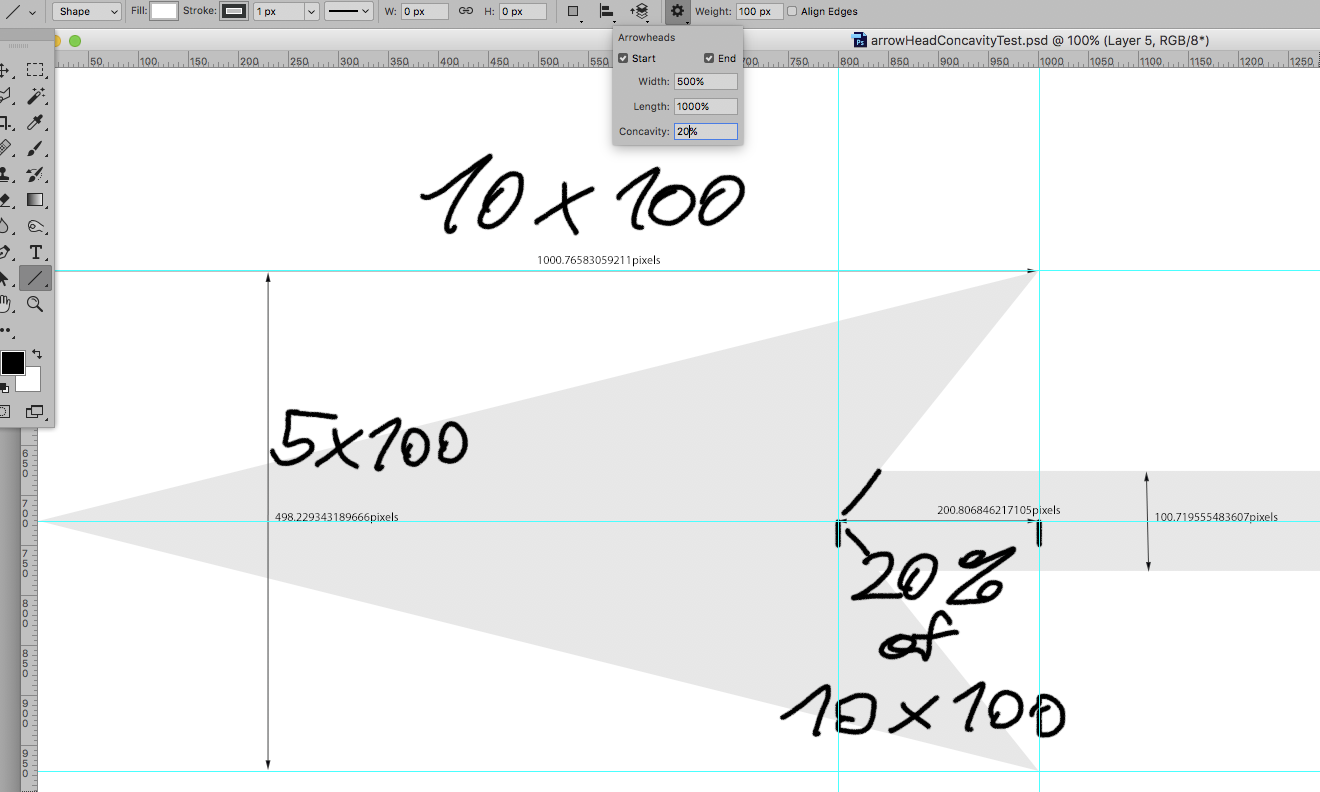Open the stroke width dropdown arrow

[310, 11]
